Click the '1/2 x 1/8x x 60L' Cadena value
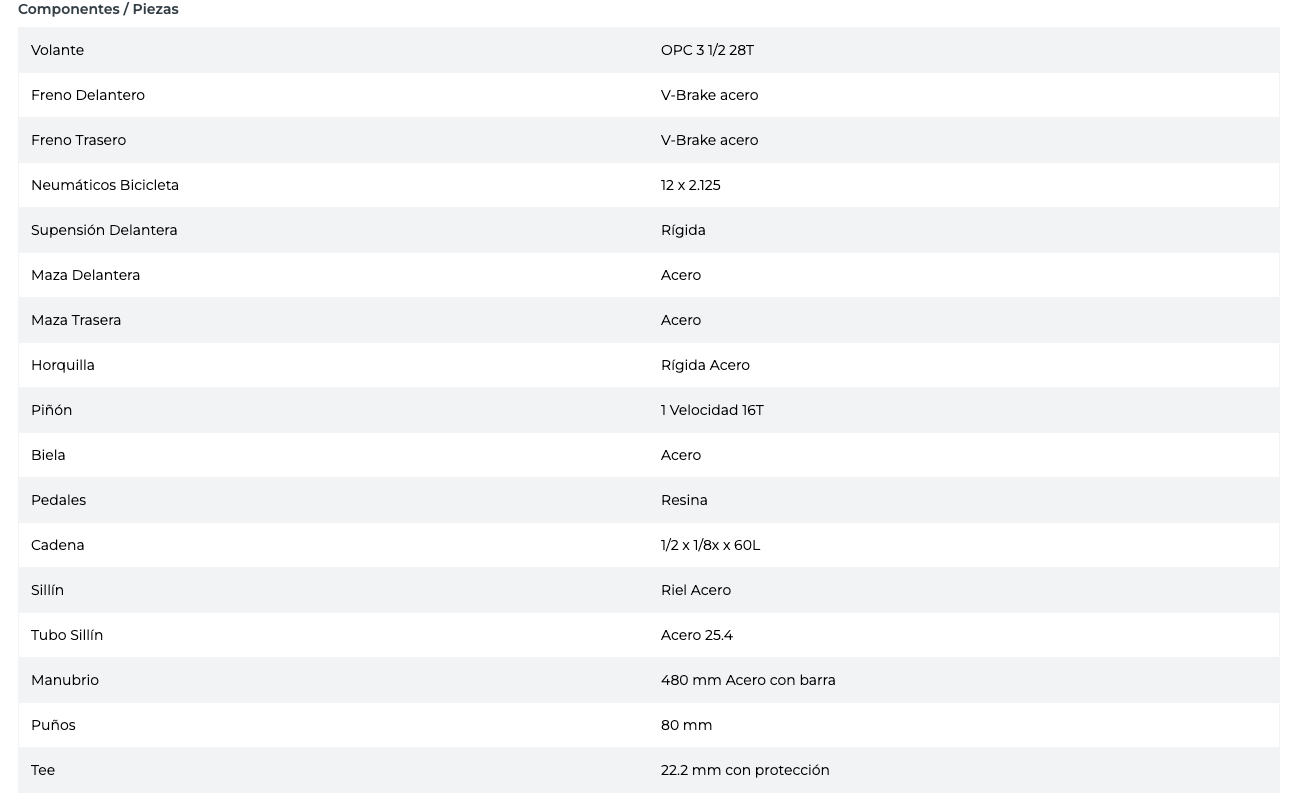Screen dimensions: 1302x793 710,545
